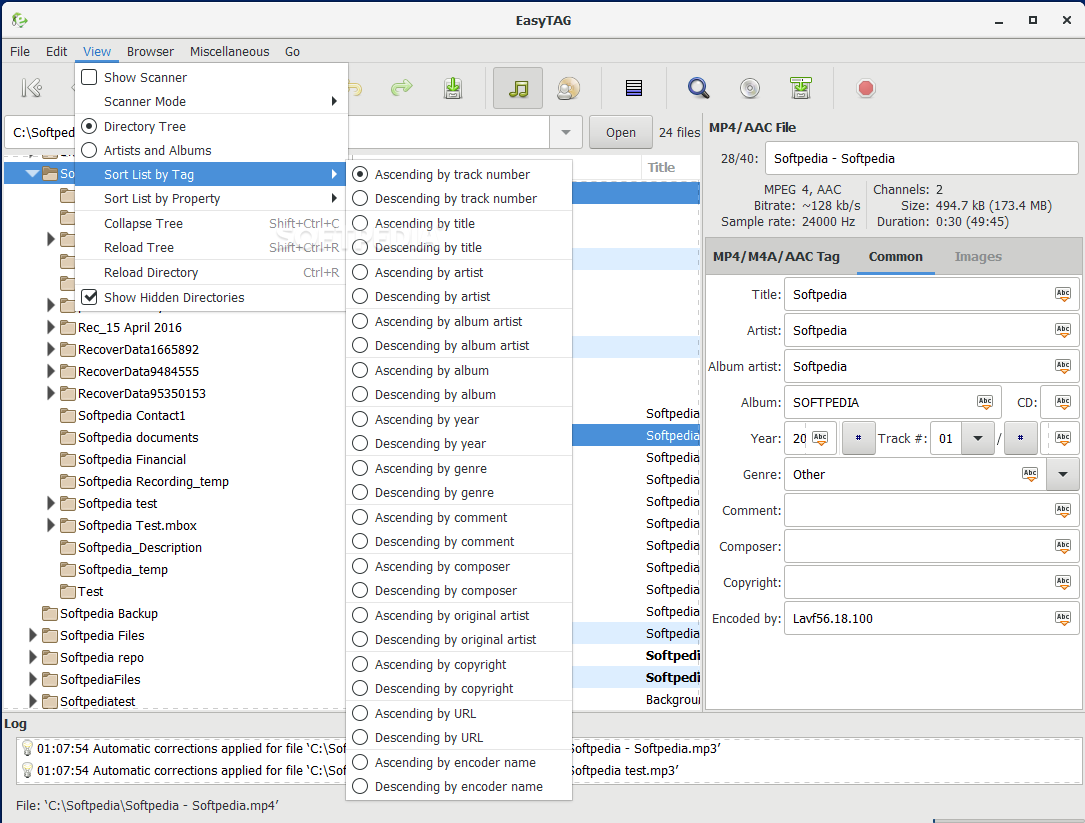
Task: Open the File menu
Action: point(20,51)
